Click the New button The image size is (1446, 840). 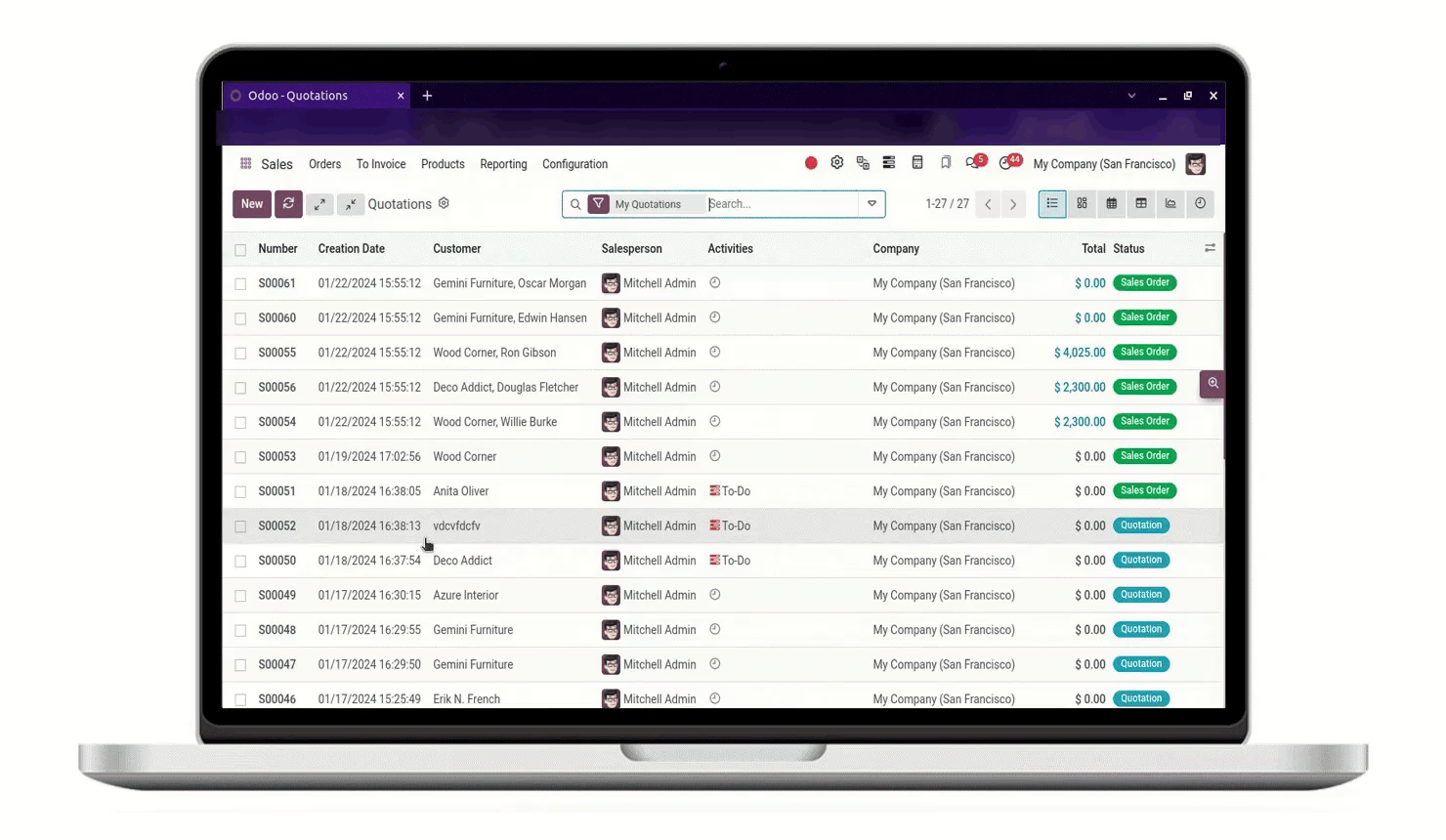(252, 204)
